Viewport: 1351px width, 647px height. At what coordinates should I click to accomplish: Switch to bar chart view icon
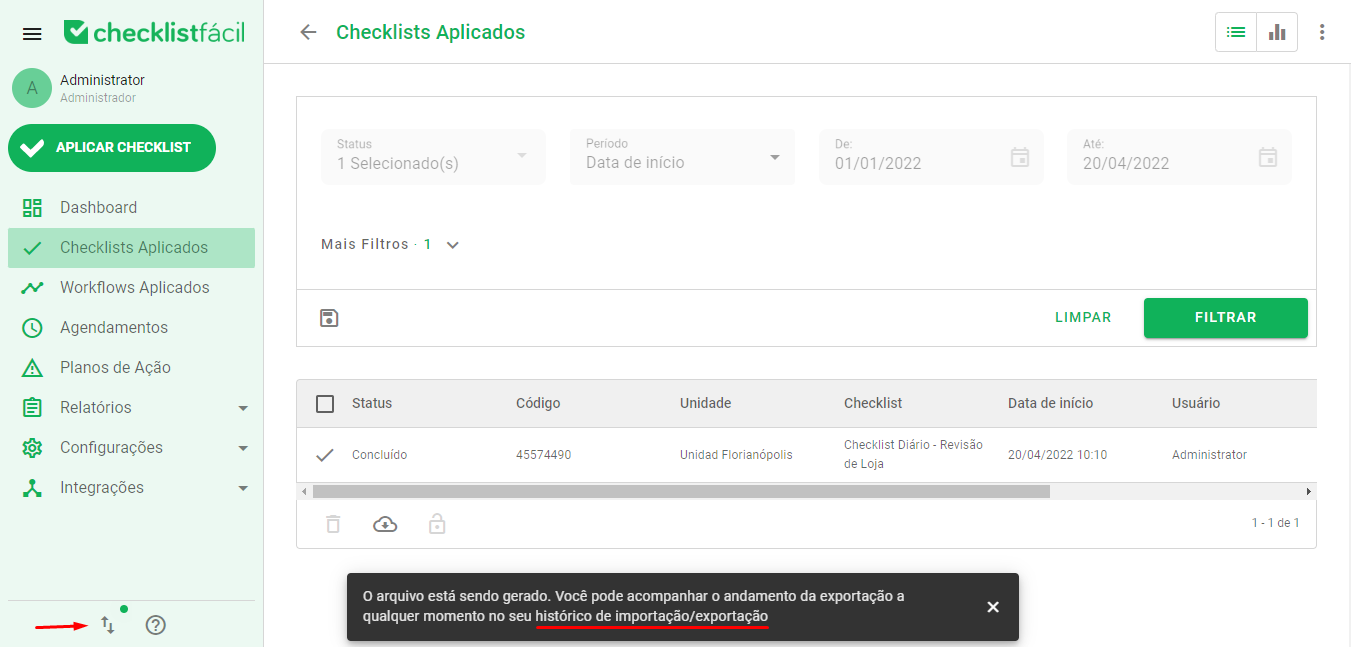click(x=1277, y=32)
